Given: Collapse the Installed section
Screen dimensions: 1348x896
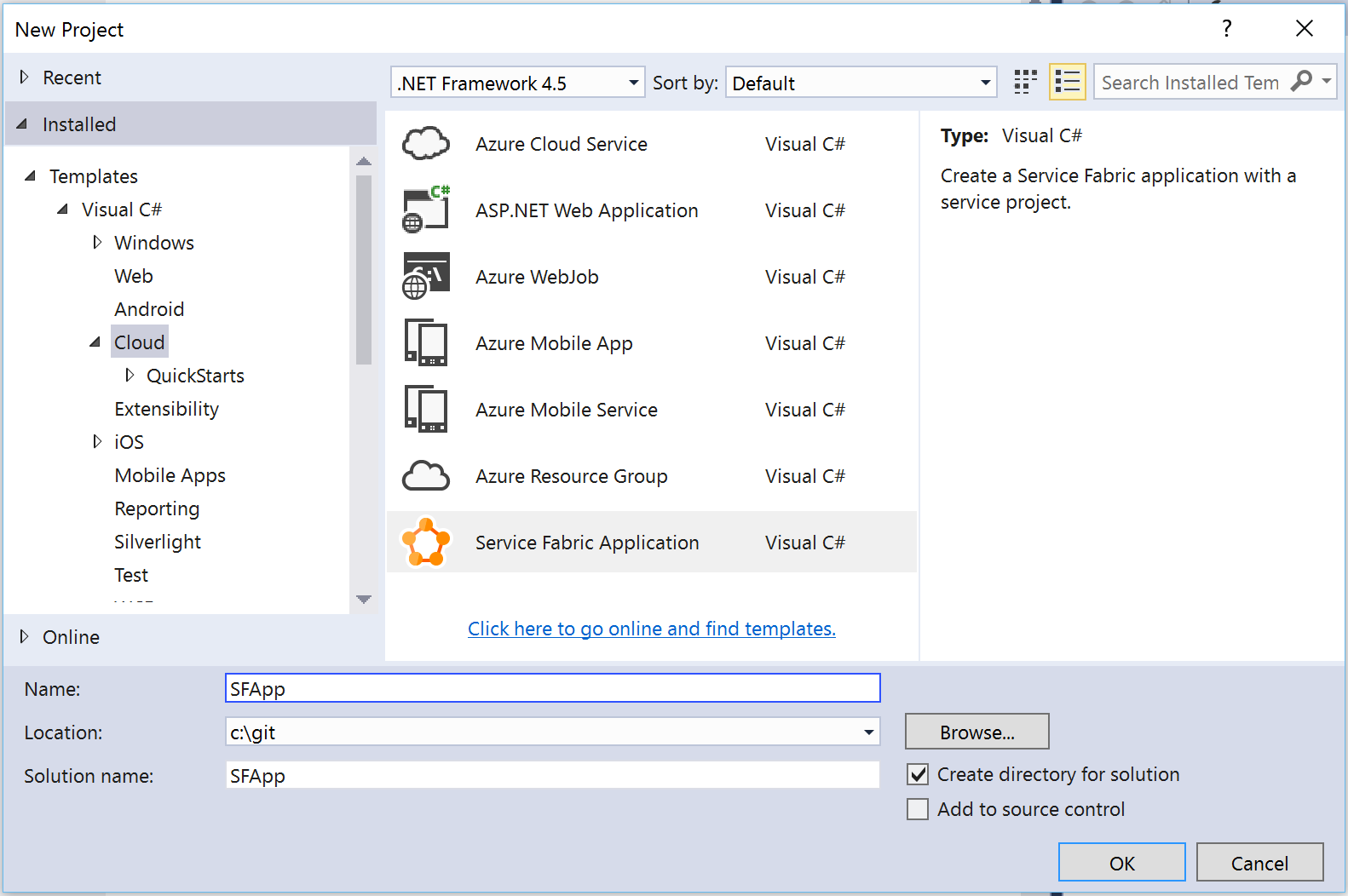Looking at the screenshot, I should coord(23,124).
